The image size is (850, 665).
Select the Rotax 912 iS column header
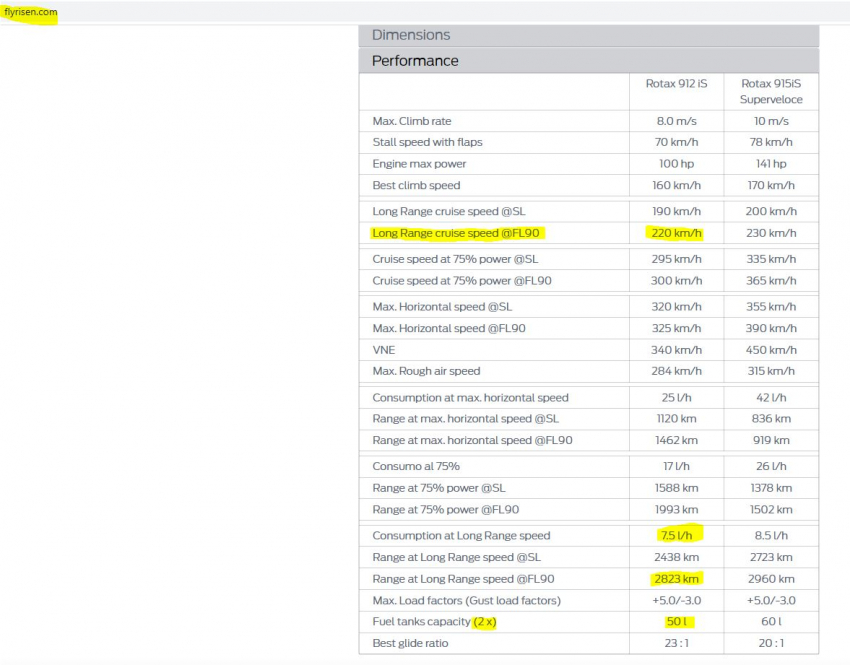click(x=676, y=83)
